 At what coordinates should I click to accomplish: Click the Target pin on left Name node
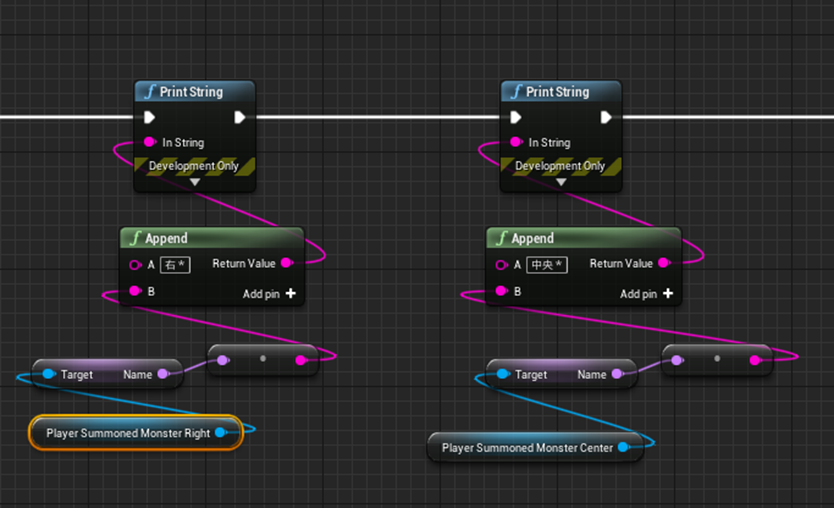49,374
